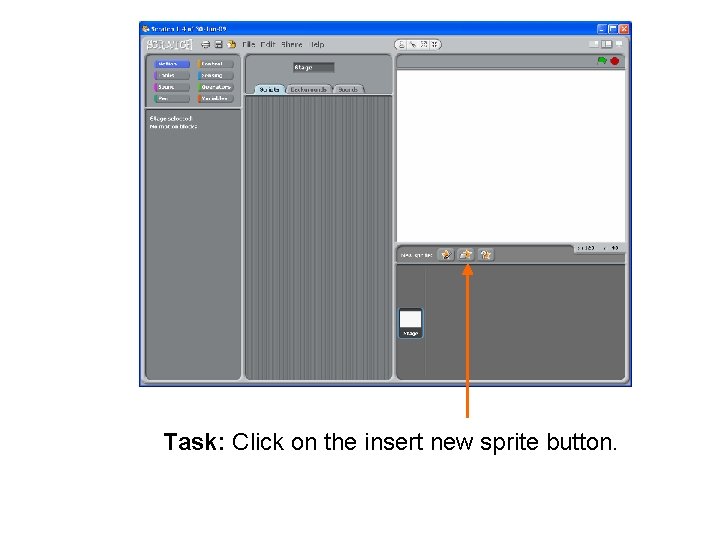
Task: Click the surprise sprite button
Action: 486,254
